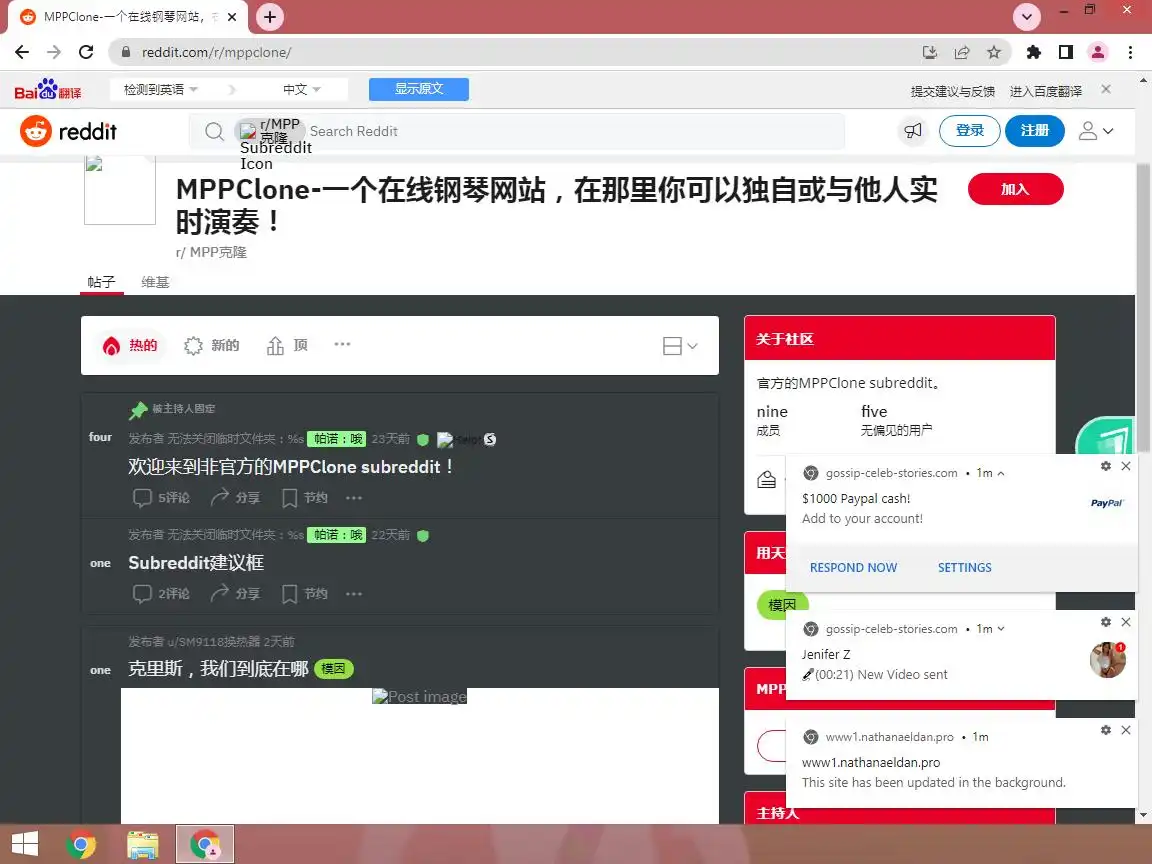Open the Windows Start button

point(25,843)
